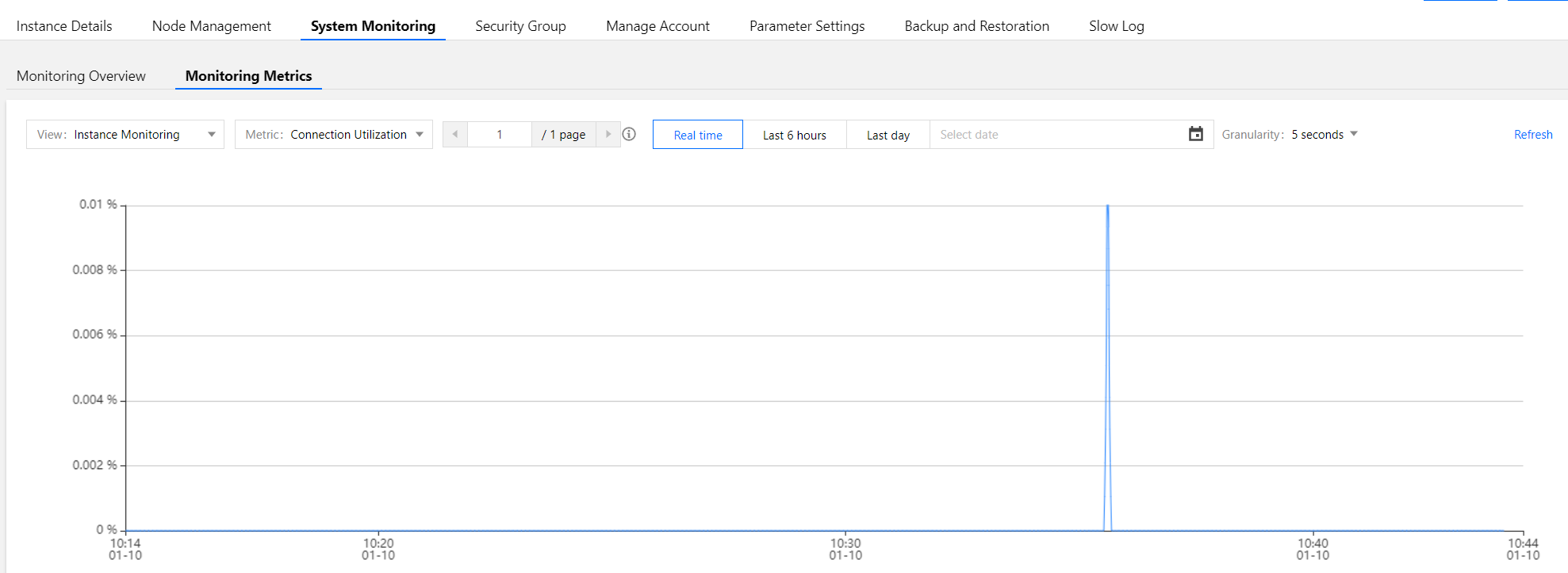Select the Last 6 hours range
Viewport: 1568px width, 573px height.
coord(794,135)
